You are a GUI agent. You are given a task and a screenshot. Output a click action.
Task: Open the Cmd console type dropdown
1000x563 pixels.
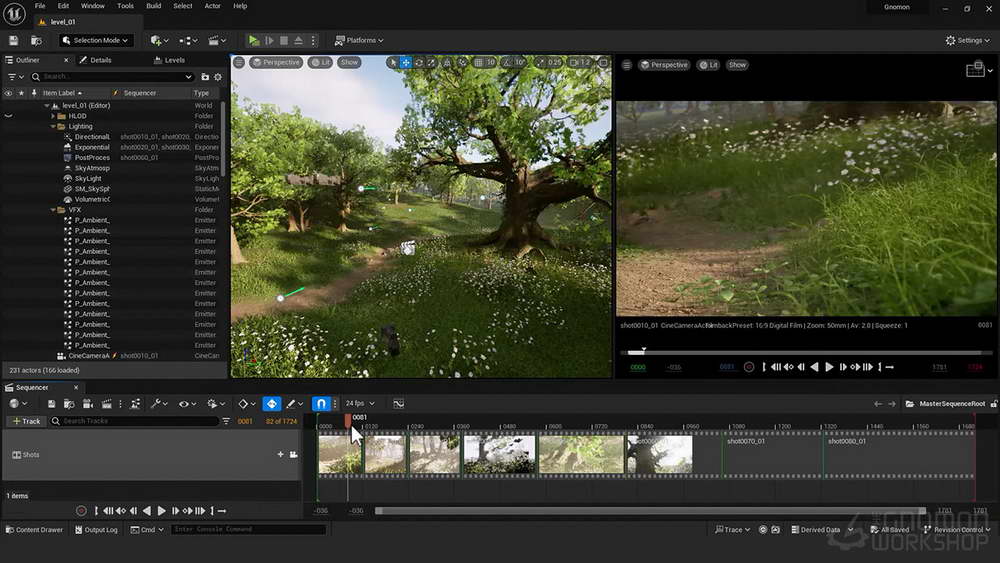click(147, 530)
